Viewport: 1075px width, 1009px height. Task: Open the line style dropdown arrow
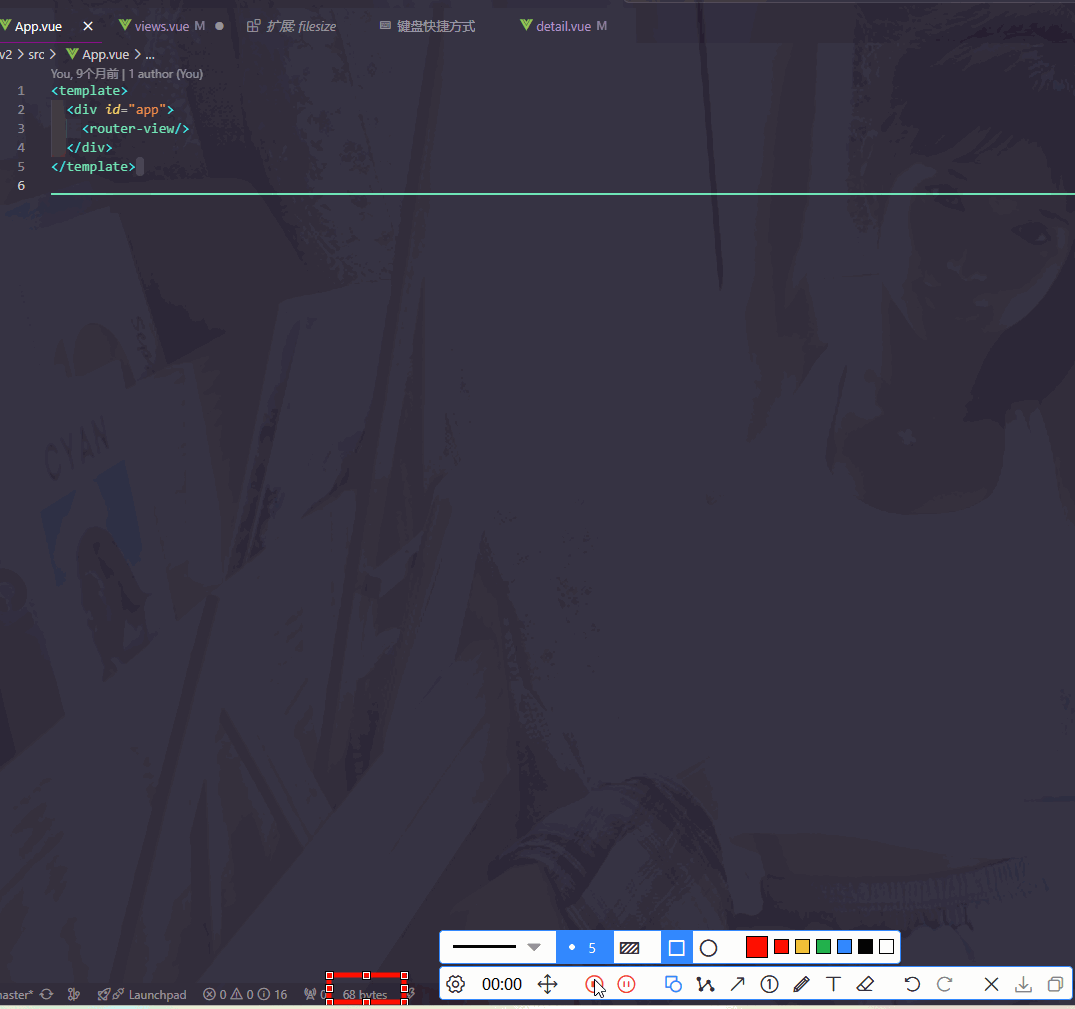coord(534,947)
